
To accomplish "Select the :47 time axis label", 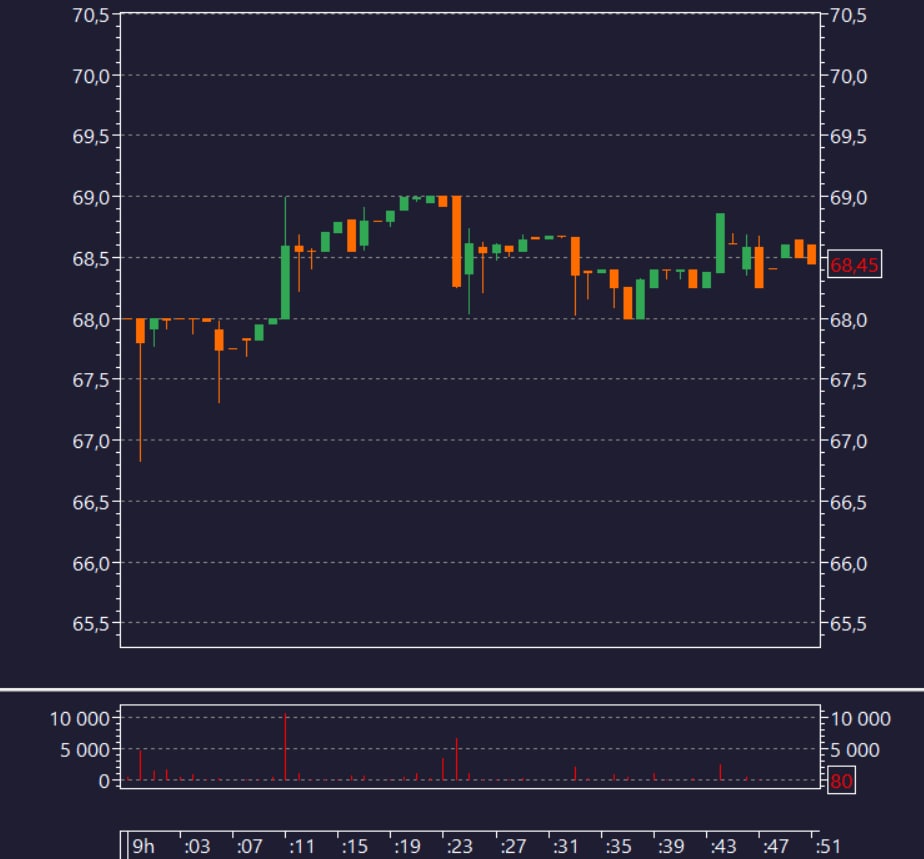I will click(776, 846).
